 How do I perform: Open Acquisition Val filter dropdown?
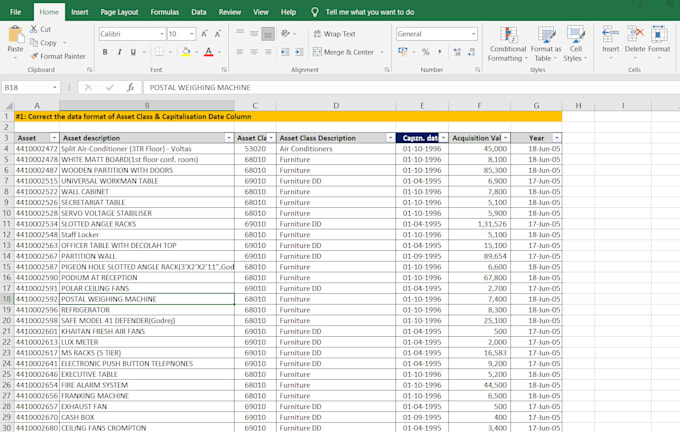coord(505,138)
